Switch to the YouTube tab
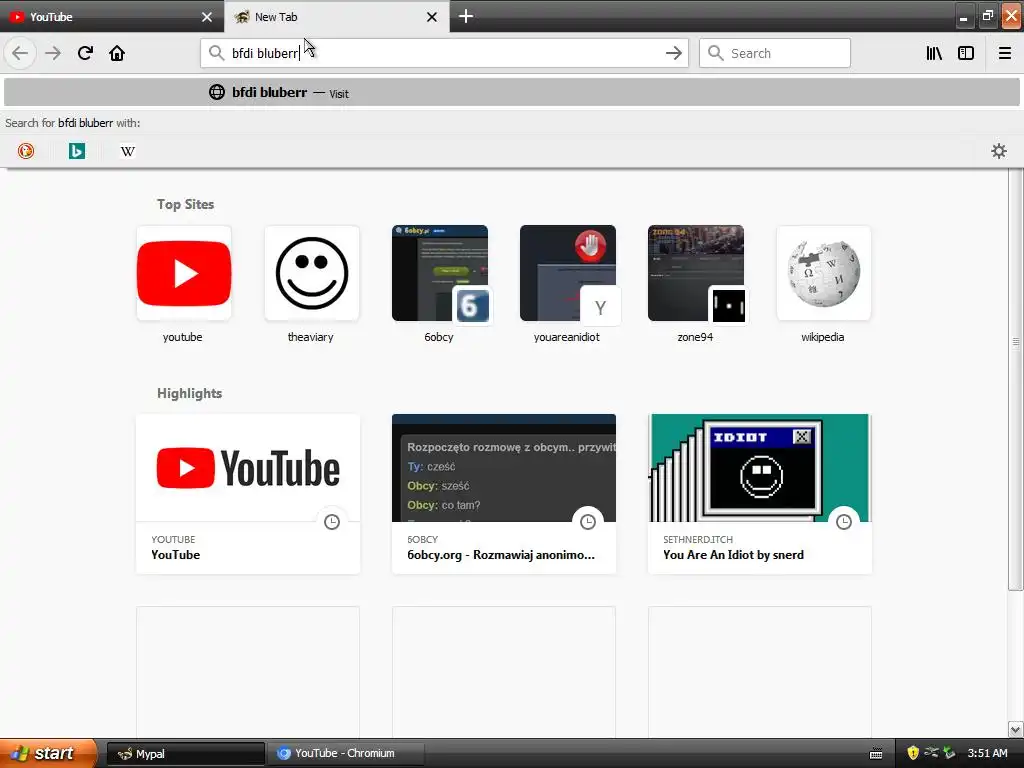This screenshot has height=768, width=1024. 112,16
